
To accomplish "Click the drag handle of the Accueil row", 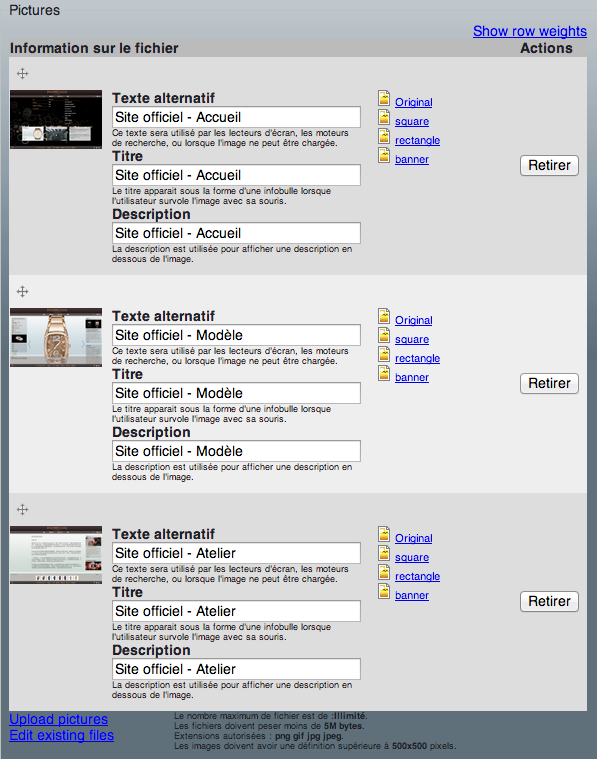I will [x=22, y=74].
